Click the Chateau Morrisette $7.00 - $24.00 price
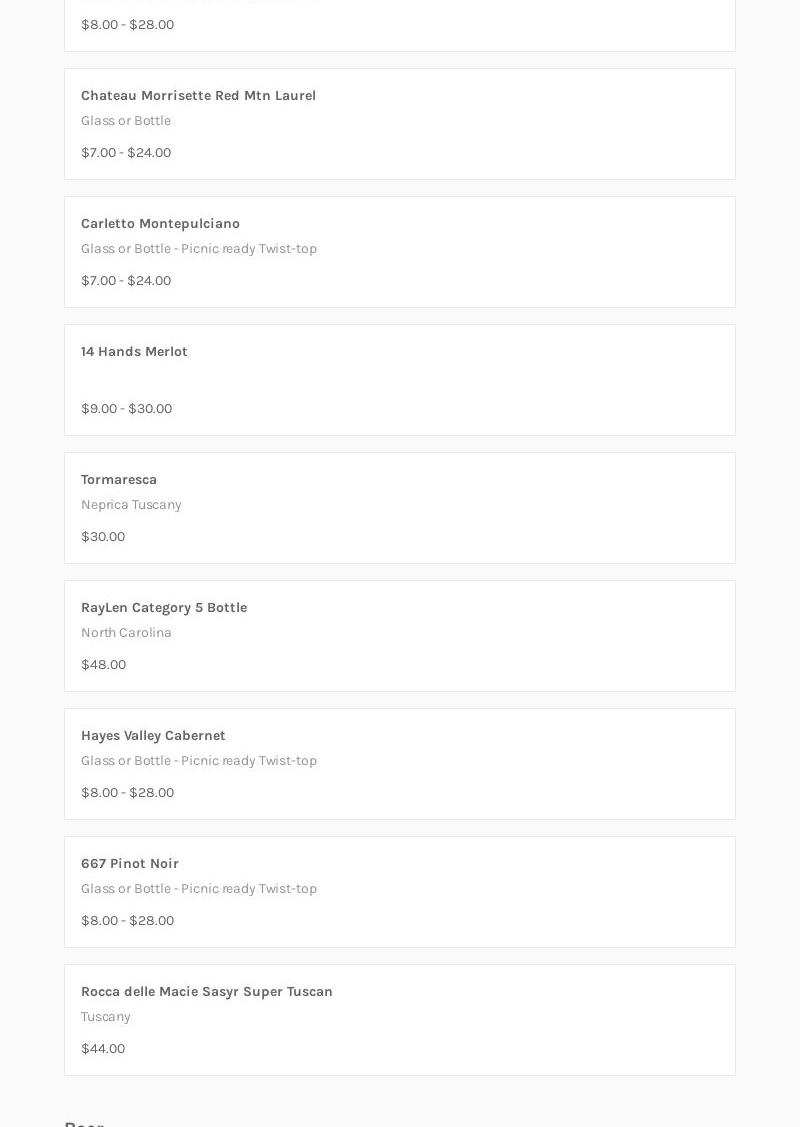 pyautogui.click(x=126, y=153)
